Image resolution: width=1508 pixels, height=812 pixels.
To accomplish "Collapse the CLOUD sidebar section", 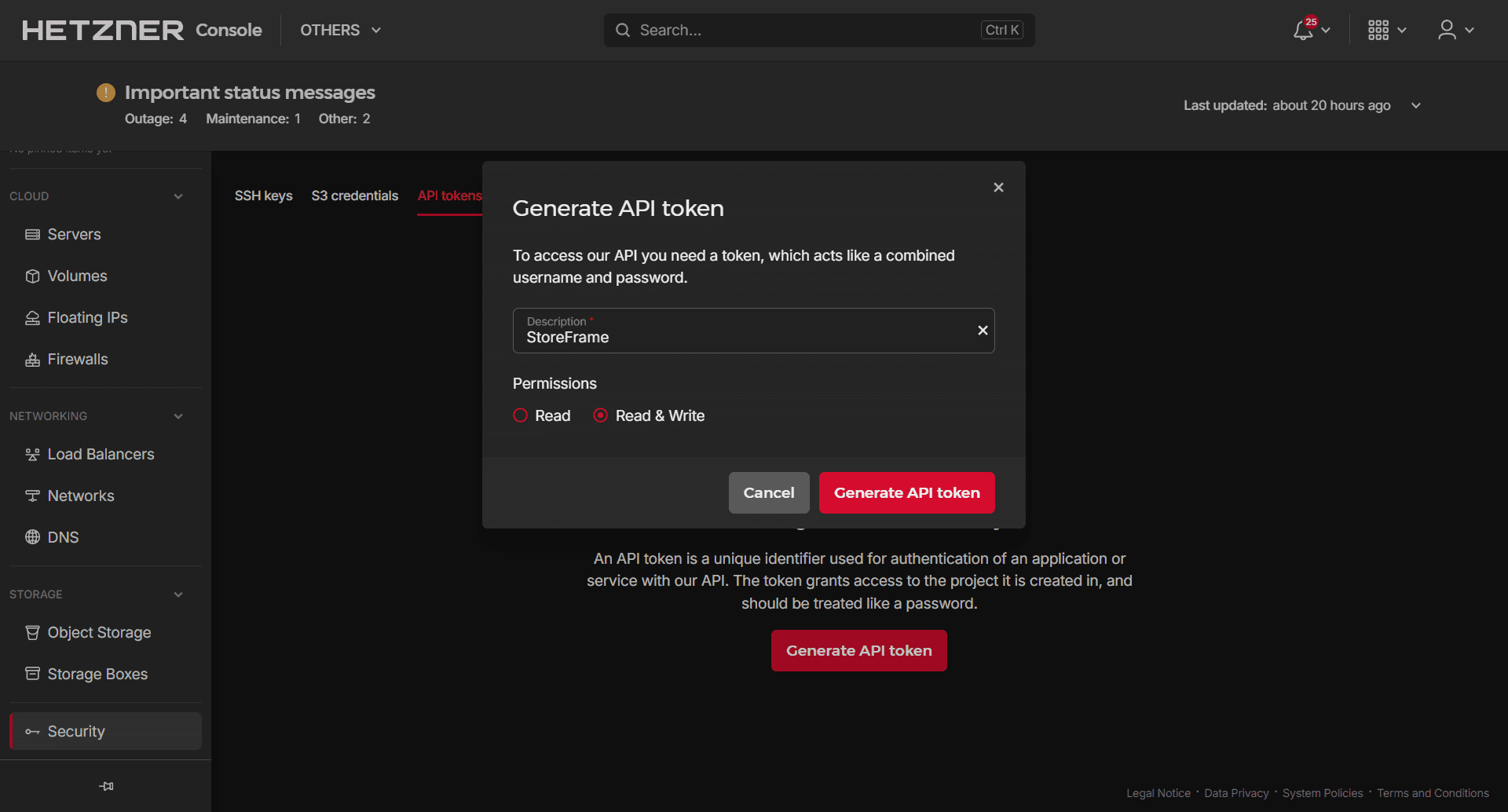I will [178, 196].
